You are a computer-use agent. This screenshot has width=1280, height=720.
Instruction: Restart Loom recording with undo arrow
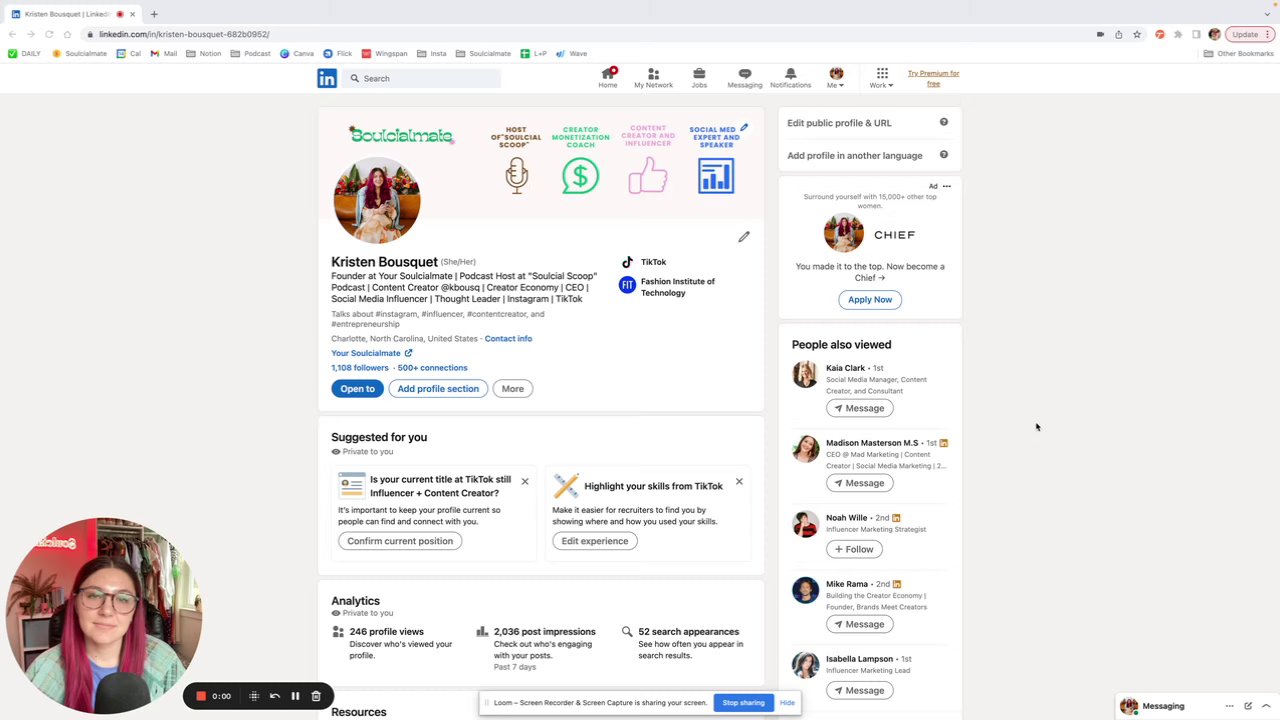tap(275, 696)
